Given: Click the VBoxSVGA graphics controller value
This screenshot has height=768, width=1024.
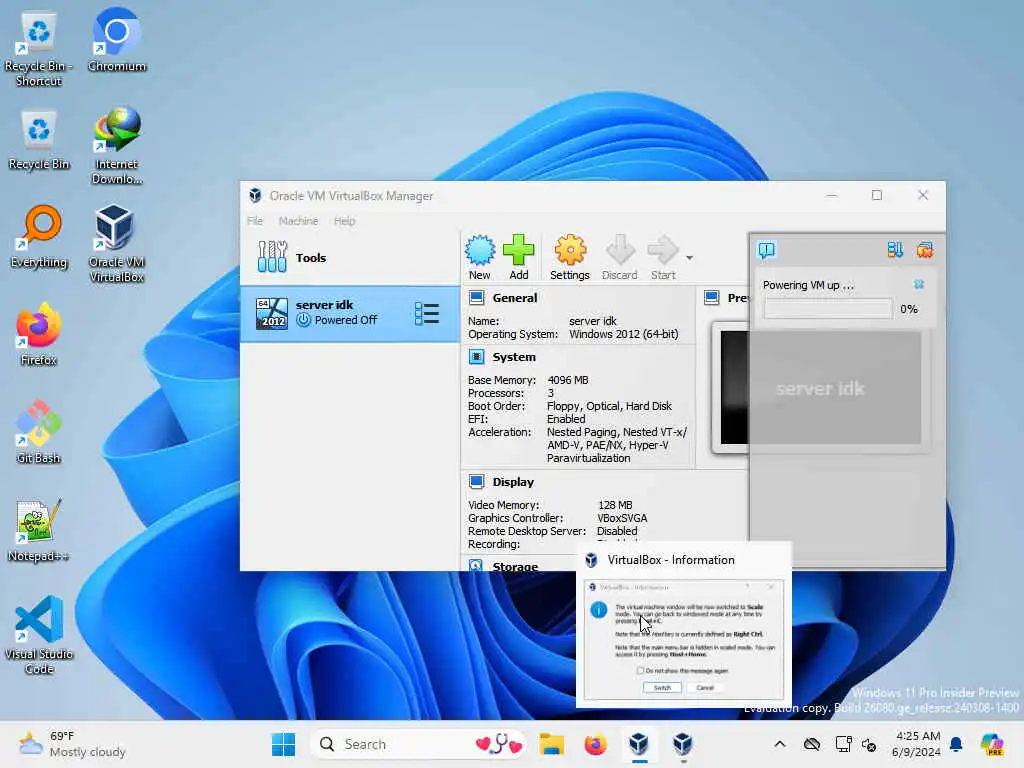Looking at the screenshot, I should (x=622, y=518).
